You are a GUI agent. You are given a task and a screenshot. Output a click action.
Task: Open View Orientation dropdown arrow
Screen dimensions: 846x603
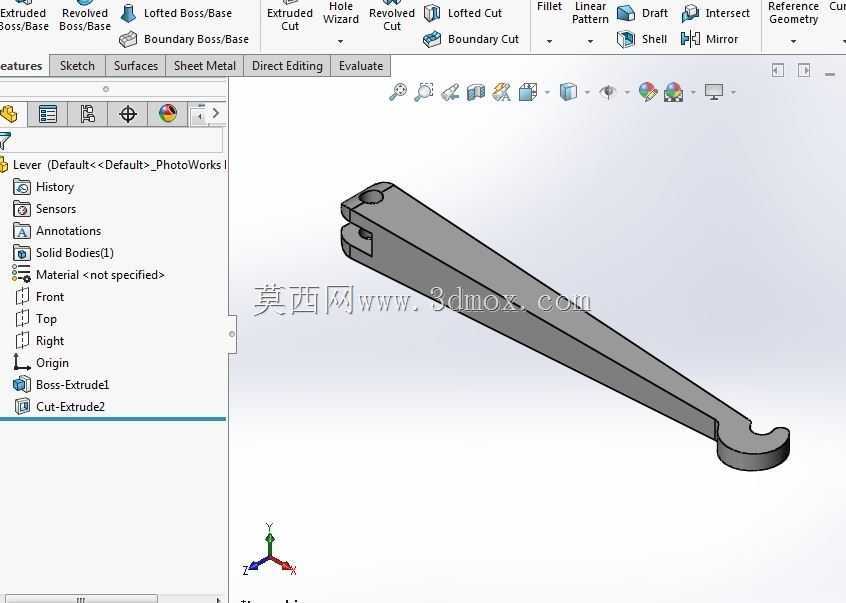(x=547, y=92)
